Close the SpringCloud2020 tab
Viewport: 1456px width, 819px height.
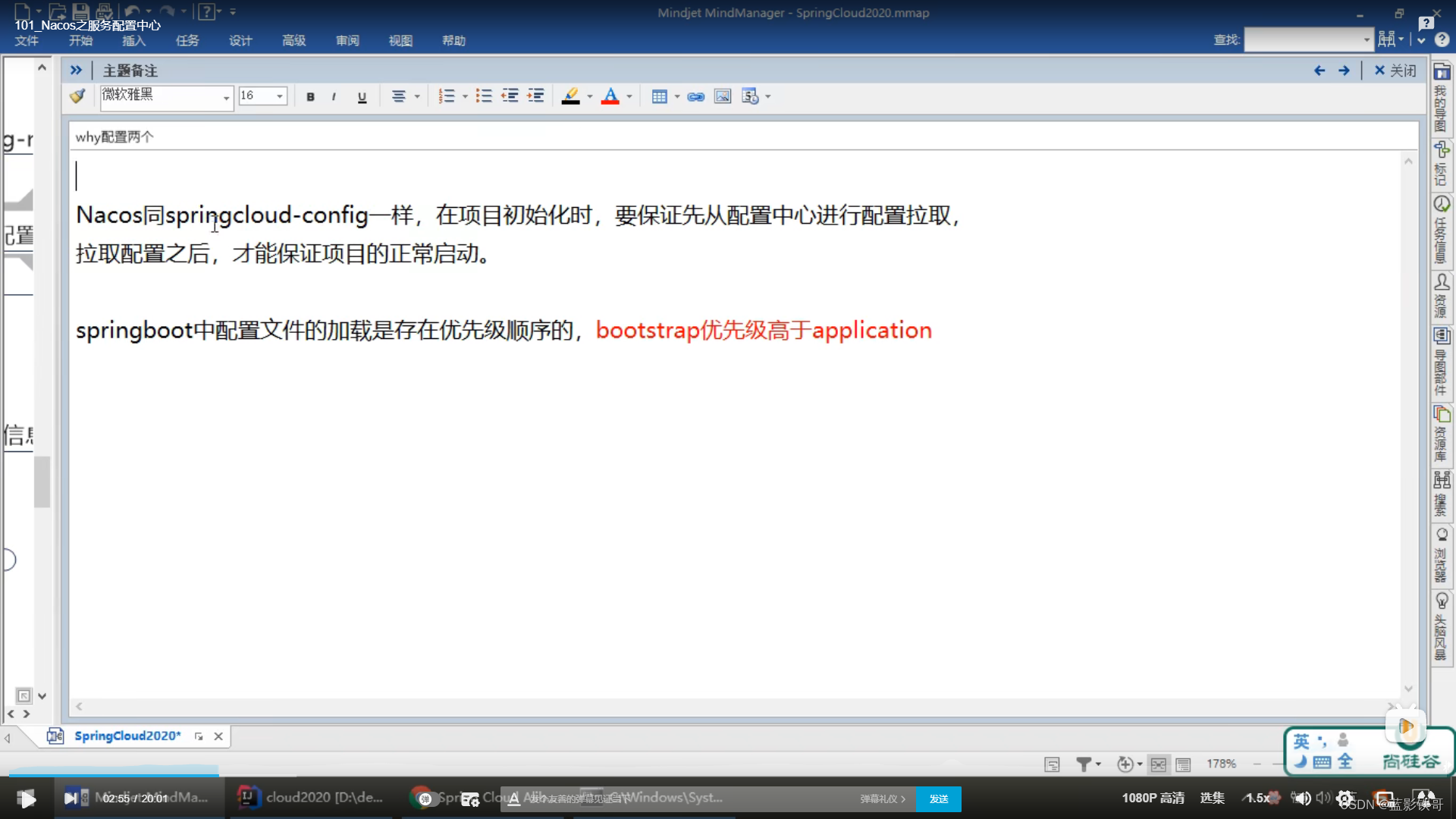click(x=218, y=736)
